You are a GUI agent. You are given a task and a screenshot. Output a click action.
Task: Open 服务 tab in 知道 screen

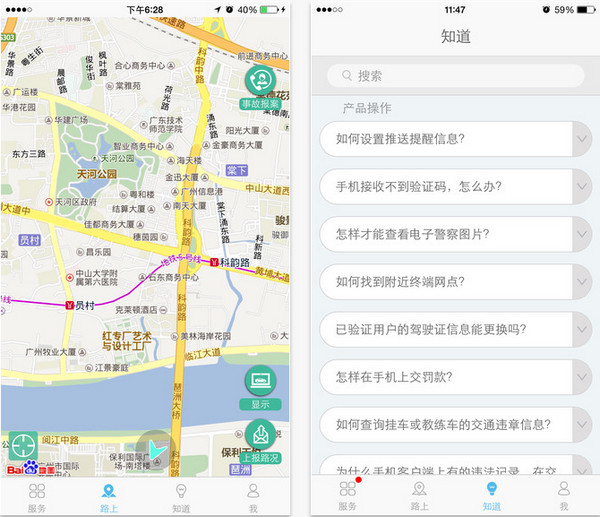(348, 496)
